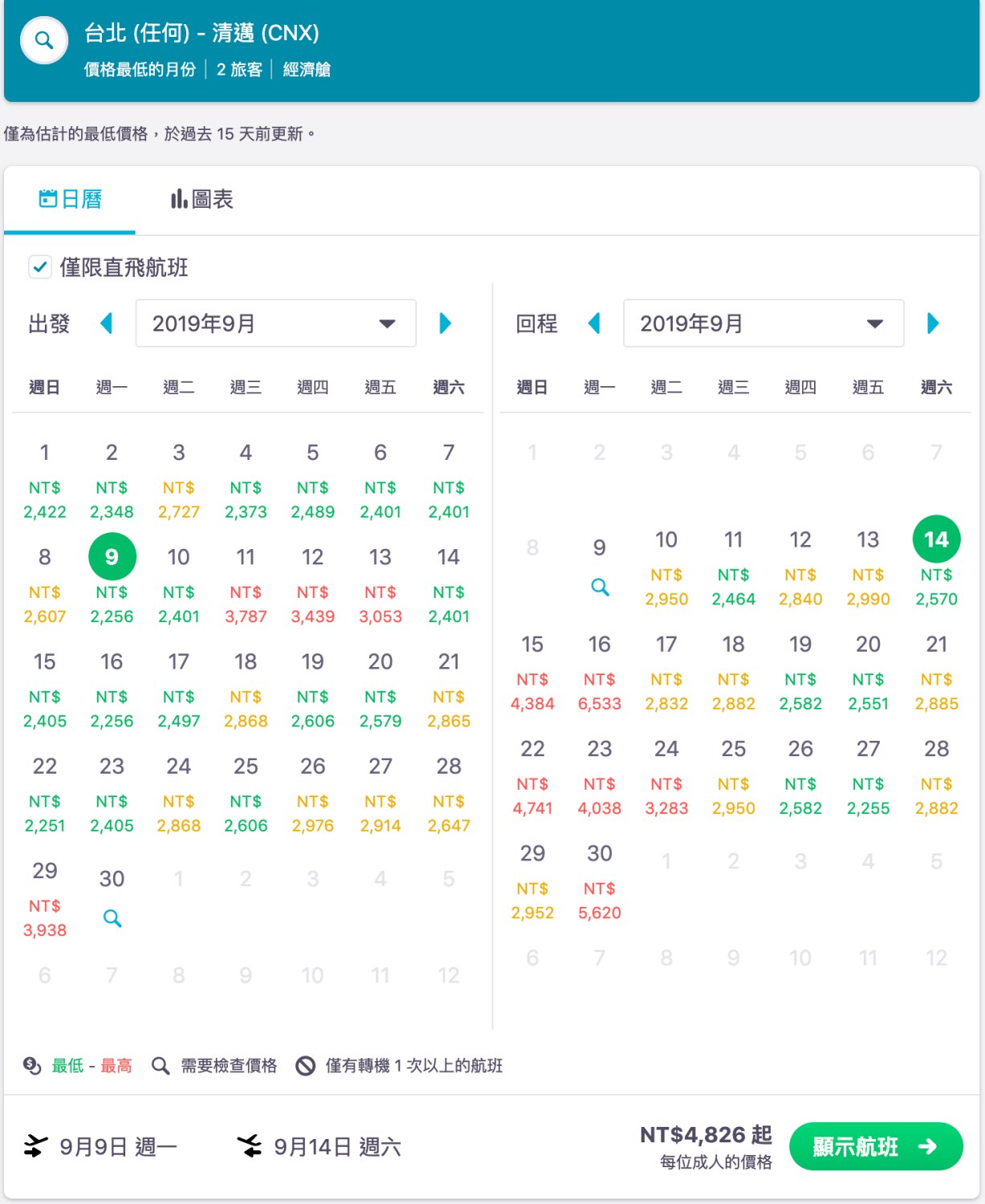This screenshot has height=1204, width=985.
Task: Select departure September 1 priced NT$2,422
Action: click(45, 482)
